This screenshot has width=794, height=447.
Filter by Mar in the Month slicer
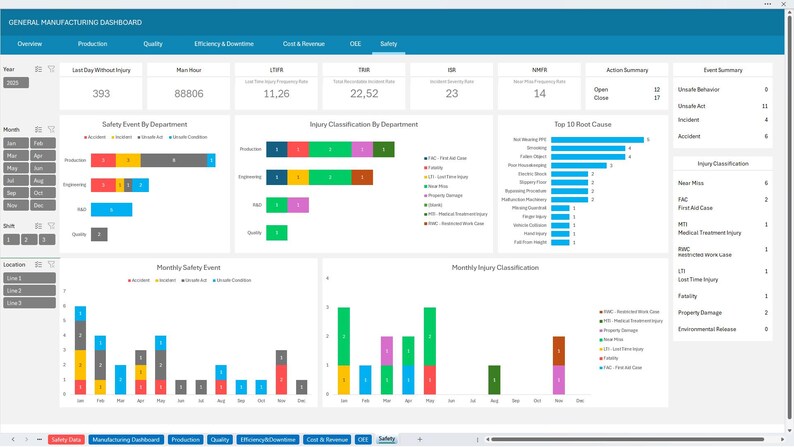[16, 156]
